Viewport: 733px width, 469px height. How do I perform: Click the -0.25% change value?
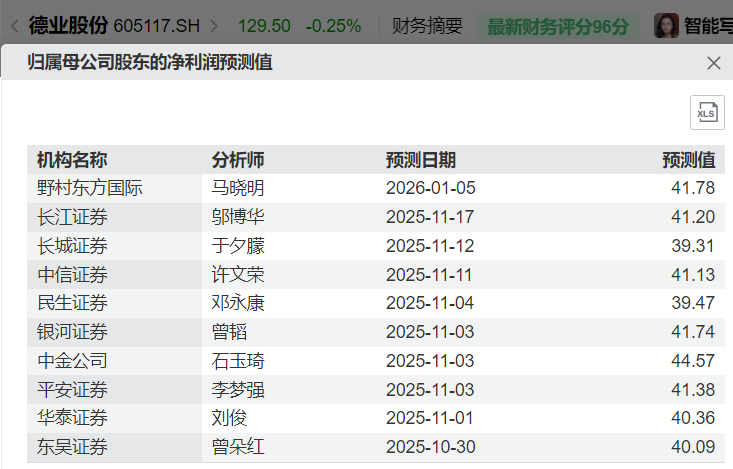pyautogui.click(x=333, y=26)
